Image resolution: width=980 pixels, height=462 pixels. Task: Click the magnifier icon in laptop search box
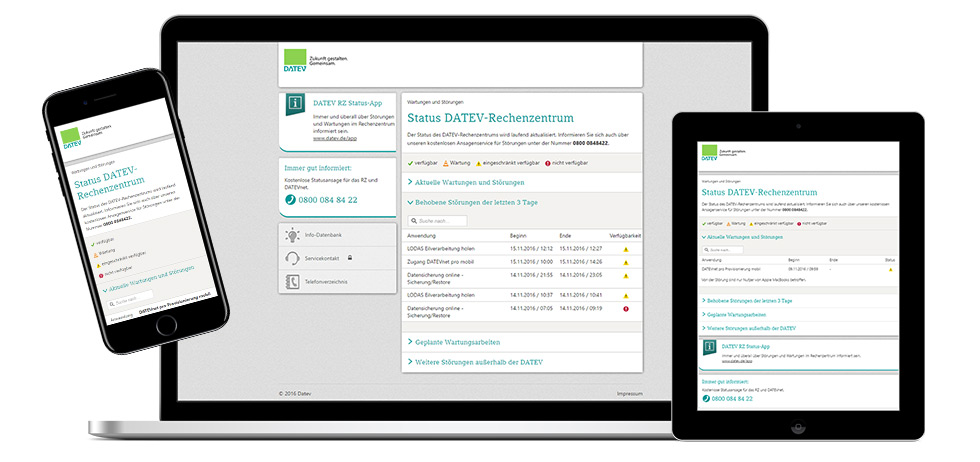414,221
